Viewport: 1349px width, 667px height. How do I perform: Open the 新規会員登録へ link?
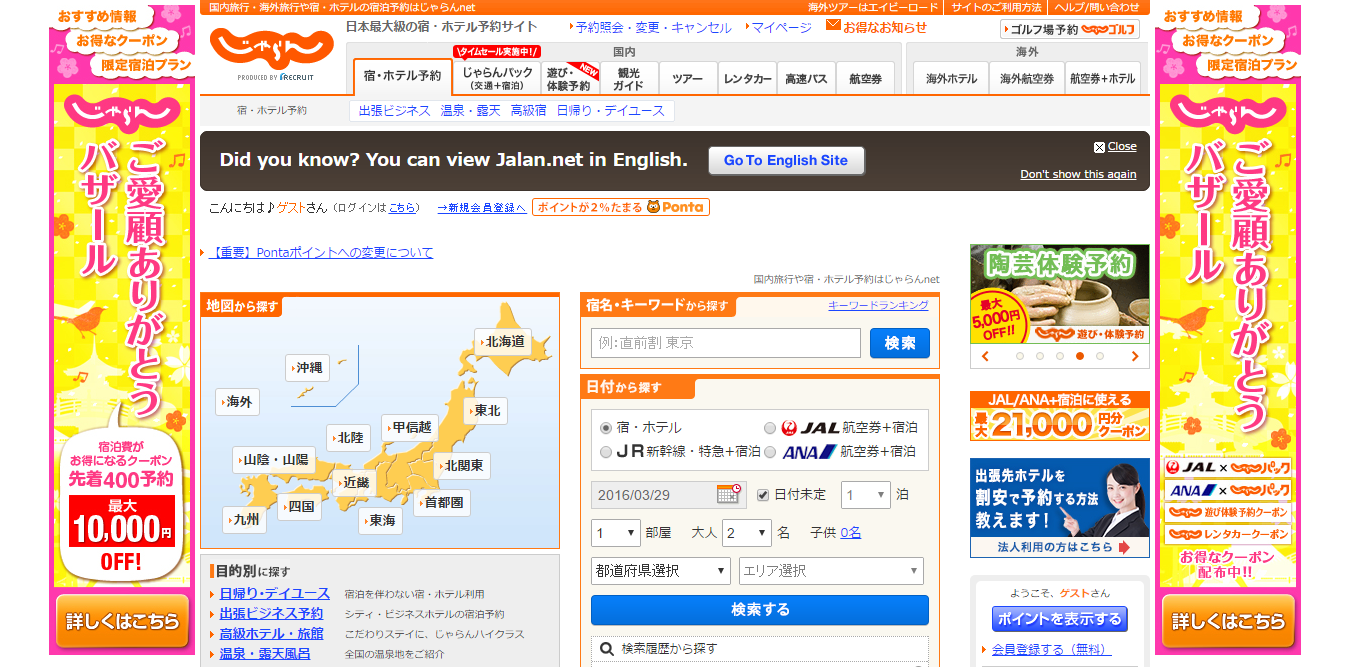(482, 208)
